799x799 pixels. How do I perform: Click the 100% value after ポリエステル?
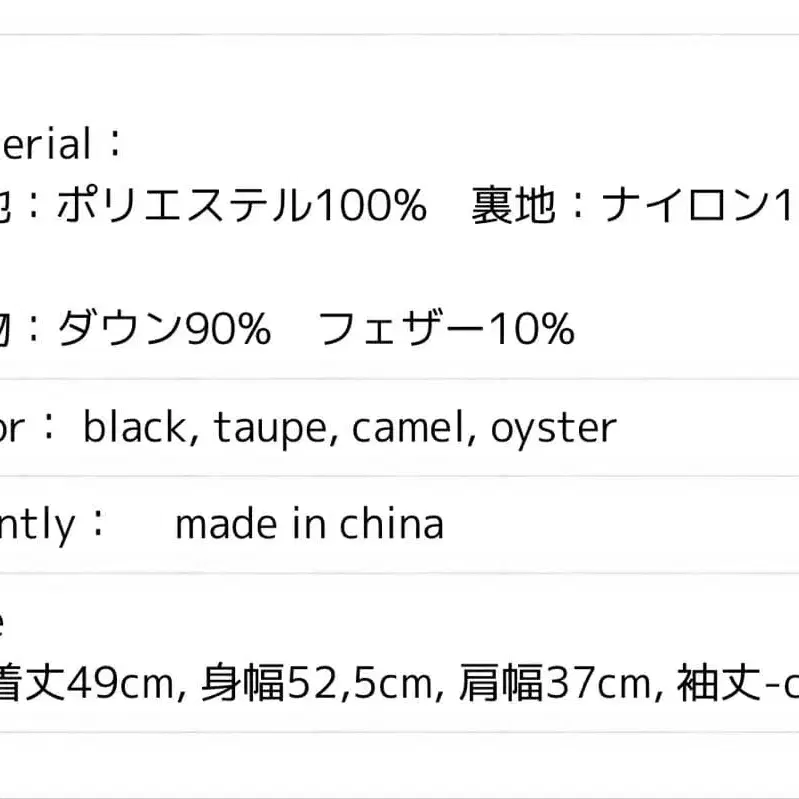coord(366,207)
